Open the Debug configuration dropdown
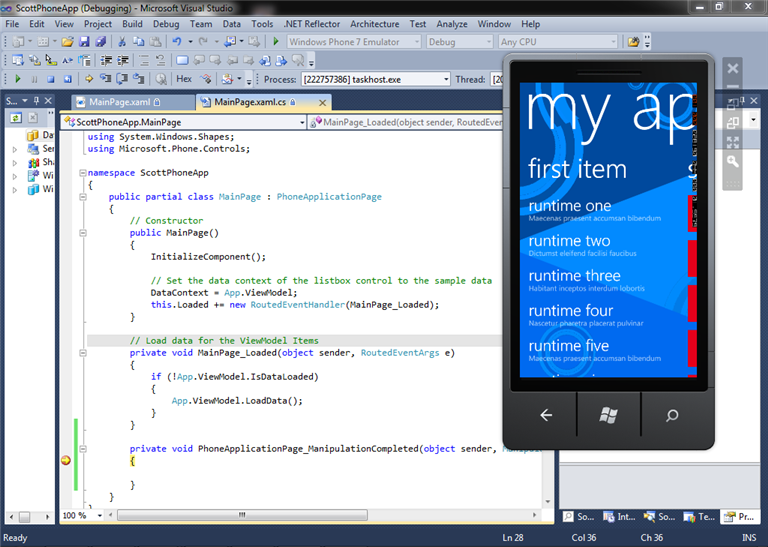The height and width of the screenshot is (547, 768). click(x=488, y=42)
